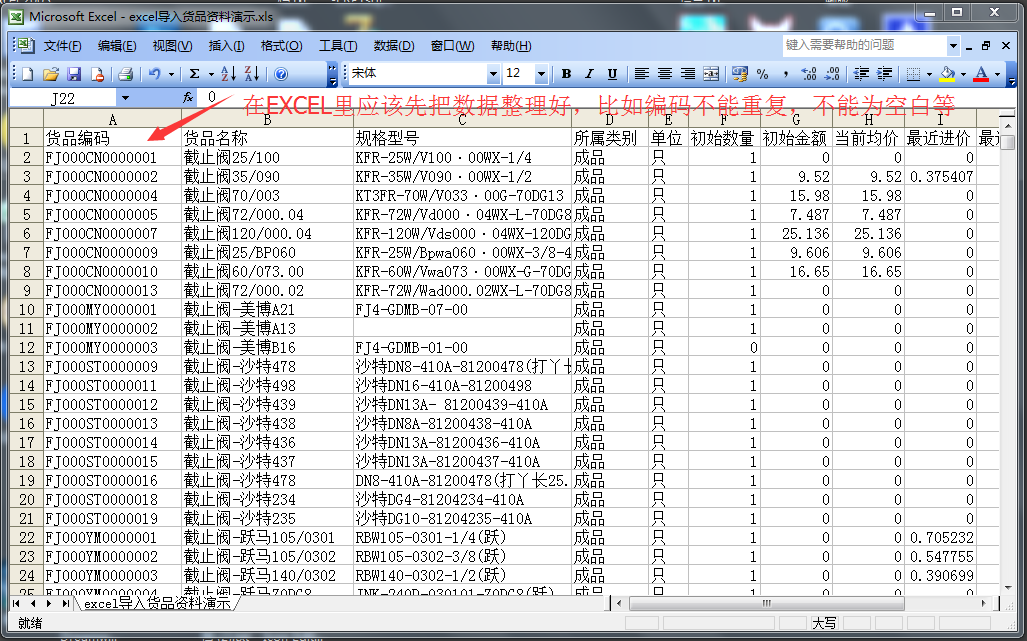The height and width of the screenshot is (641, 1027).
Task: Apply percent style with % icon
Action: [762, 74]
